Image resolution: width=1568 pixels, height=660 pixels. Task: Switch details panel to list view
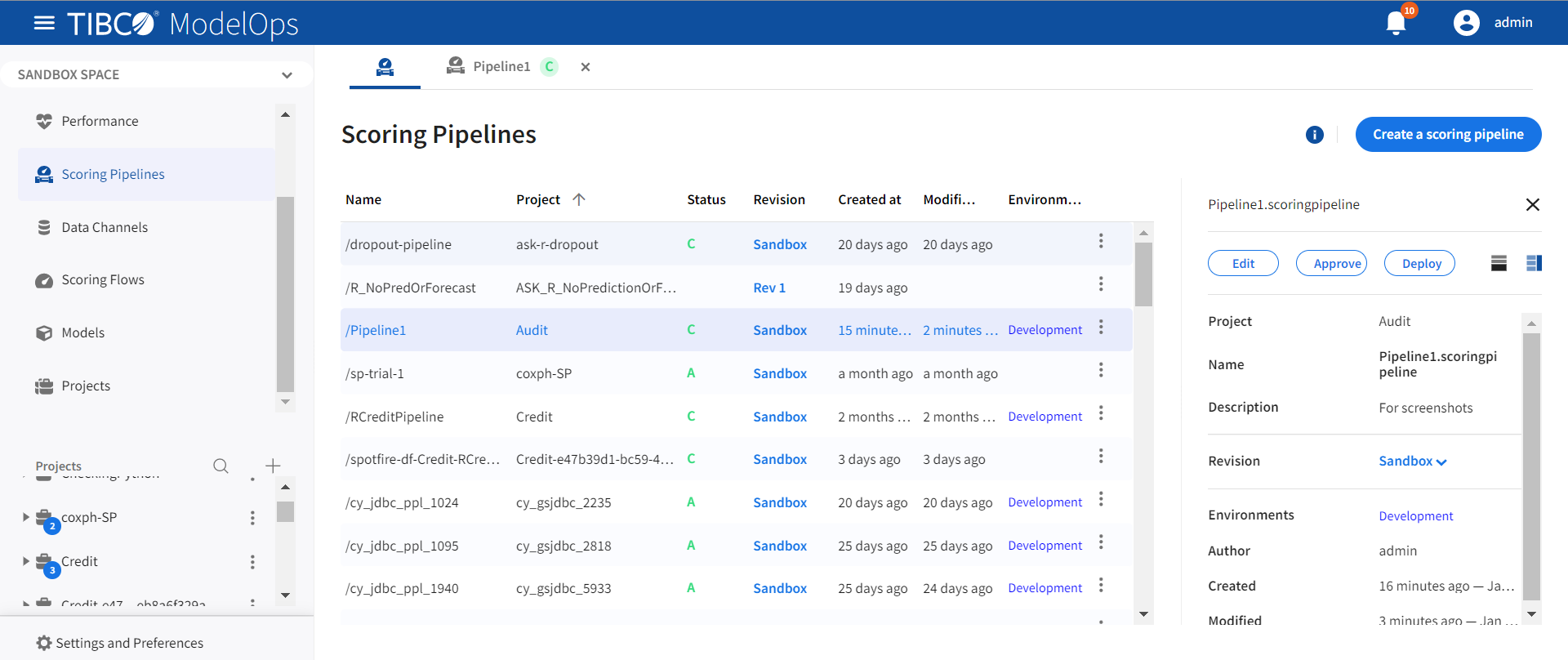(1499, 263)
